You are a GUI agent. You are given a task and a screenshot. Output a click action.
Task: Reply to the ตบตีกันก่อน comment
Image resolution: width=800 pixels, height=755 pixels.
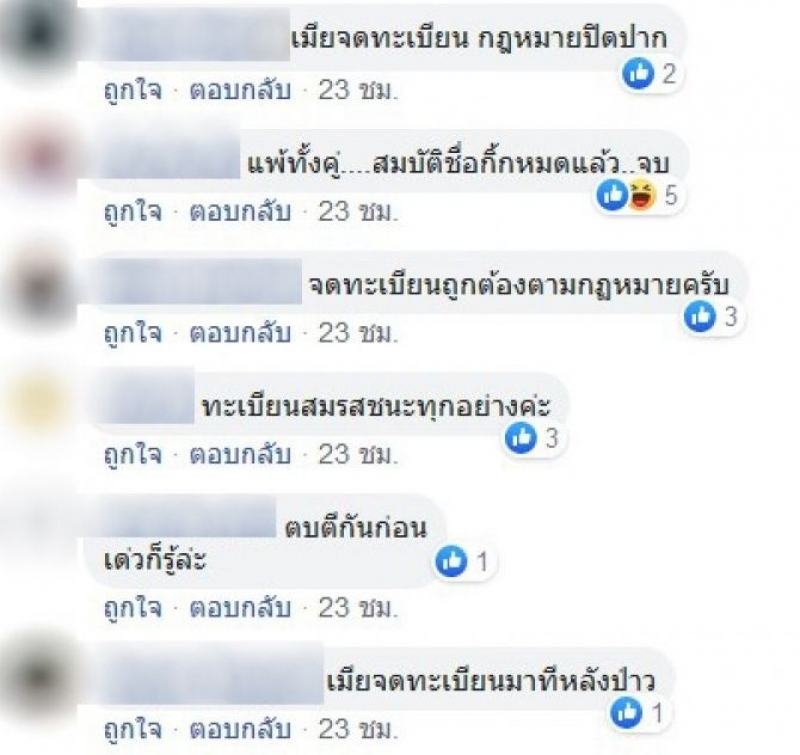[240, 608]
